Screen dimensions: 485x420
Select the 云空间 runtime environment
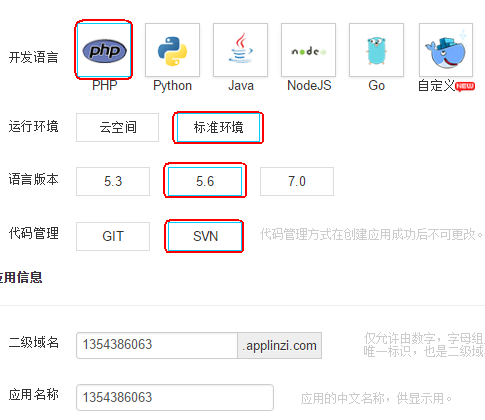(x=117, y=127)
